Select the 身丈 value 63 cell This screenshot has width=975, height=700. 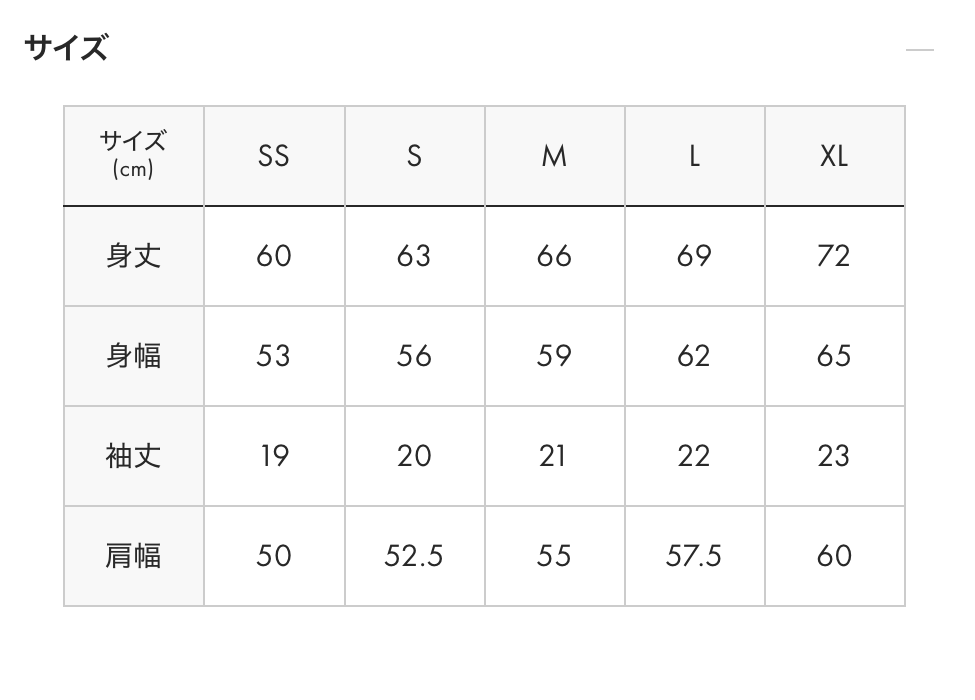(x=414, y=256)
